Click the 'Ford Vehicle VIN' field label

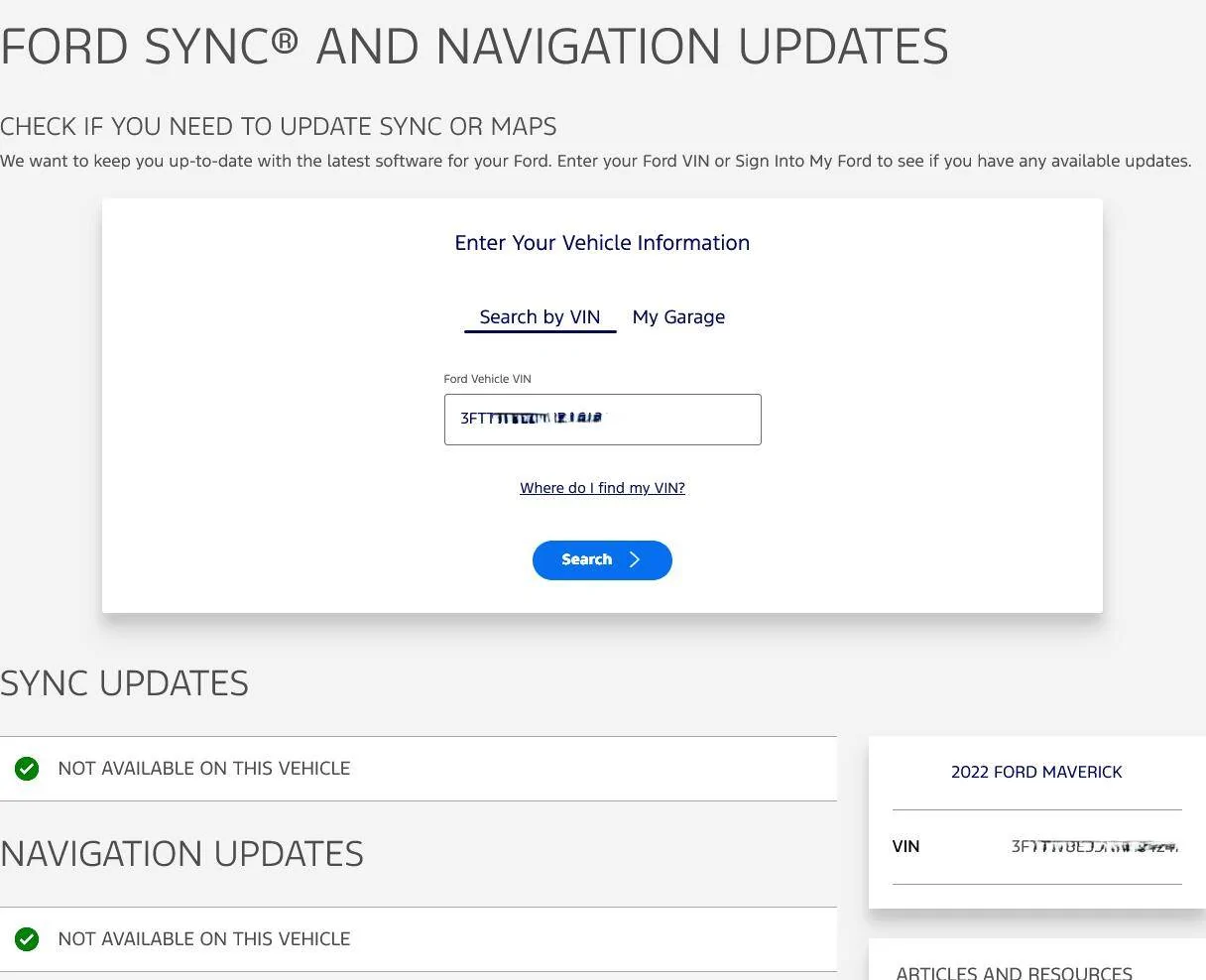(x=487, y=379)
